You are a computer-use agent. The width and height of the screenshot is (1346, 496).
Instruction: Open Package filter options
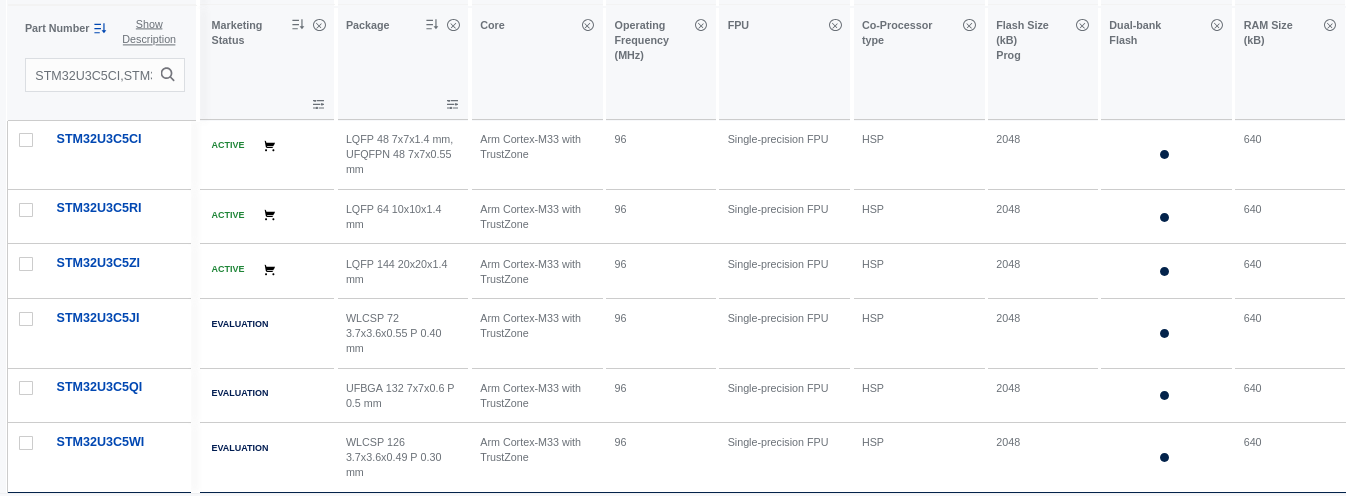[x=452, y=104]
